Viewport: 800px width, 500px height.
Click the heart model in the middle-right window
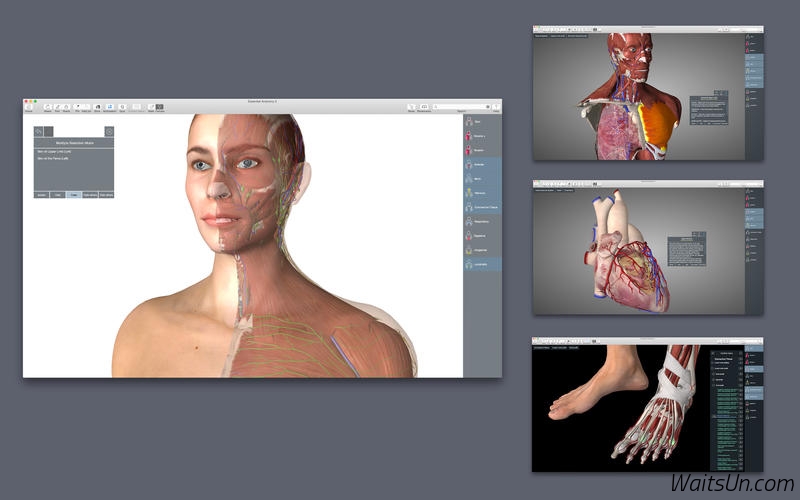(629, 251)
